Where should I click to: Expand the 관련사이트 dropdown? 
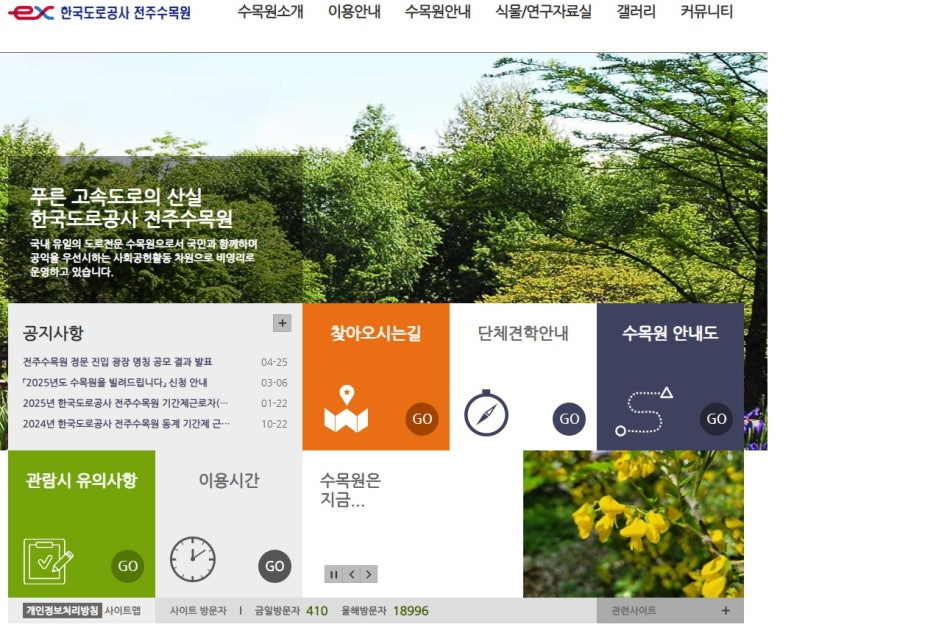click(670, 610)
